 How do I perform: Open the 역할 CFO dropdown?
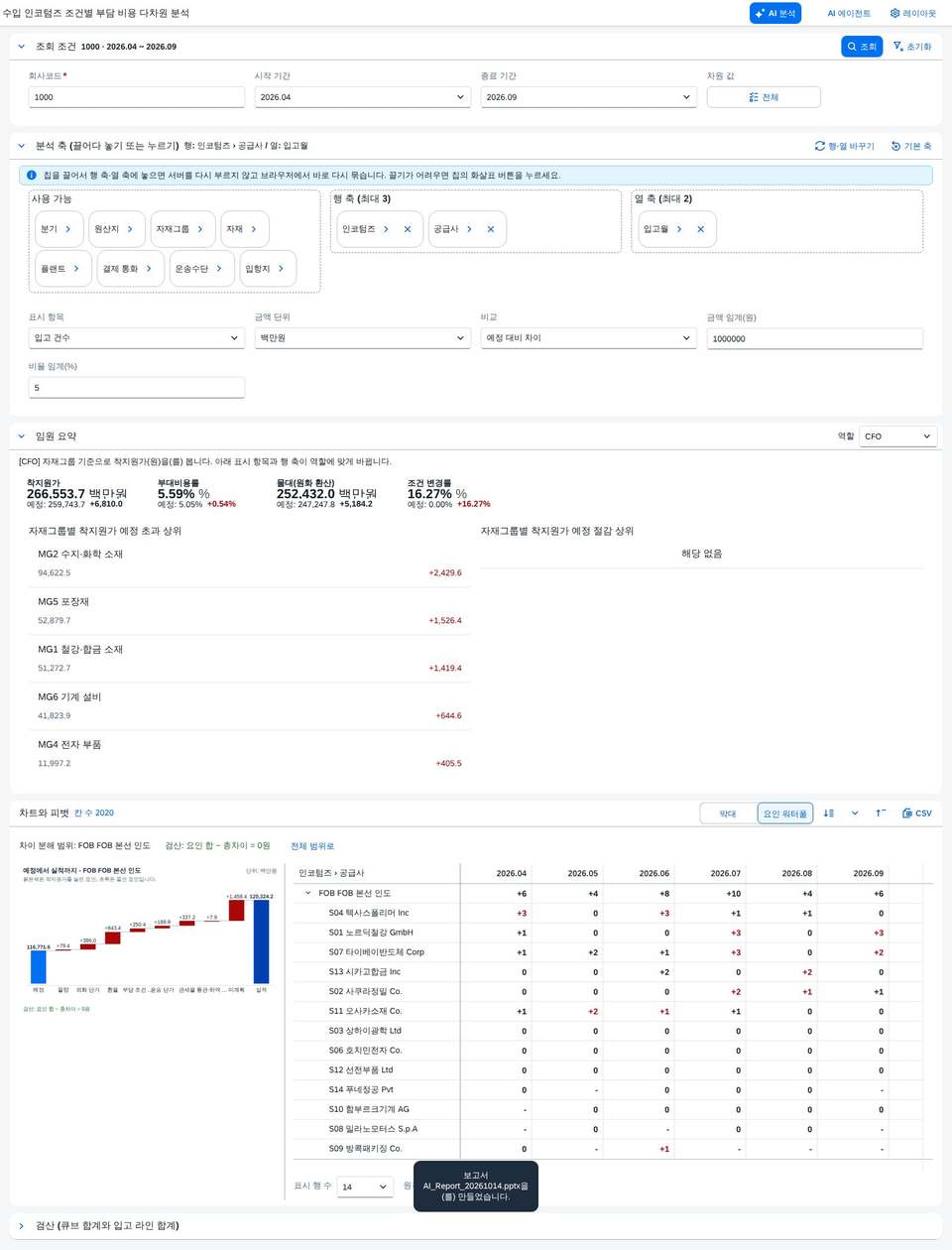(x=897, y=437)
